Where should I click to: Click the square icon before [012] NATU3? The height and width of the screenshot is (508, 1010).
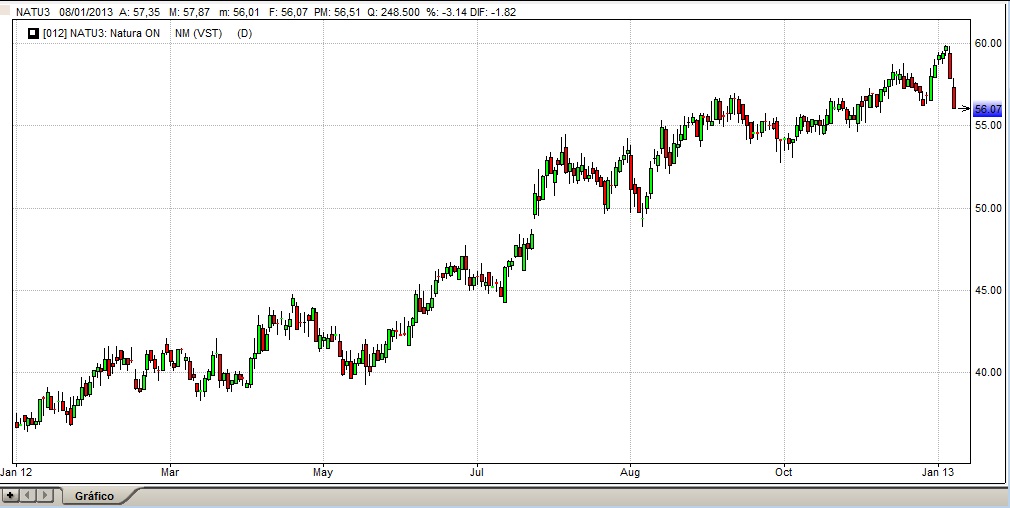click(33, 33)
